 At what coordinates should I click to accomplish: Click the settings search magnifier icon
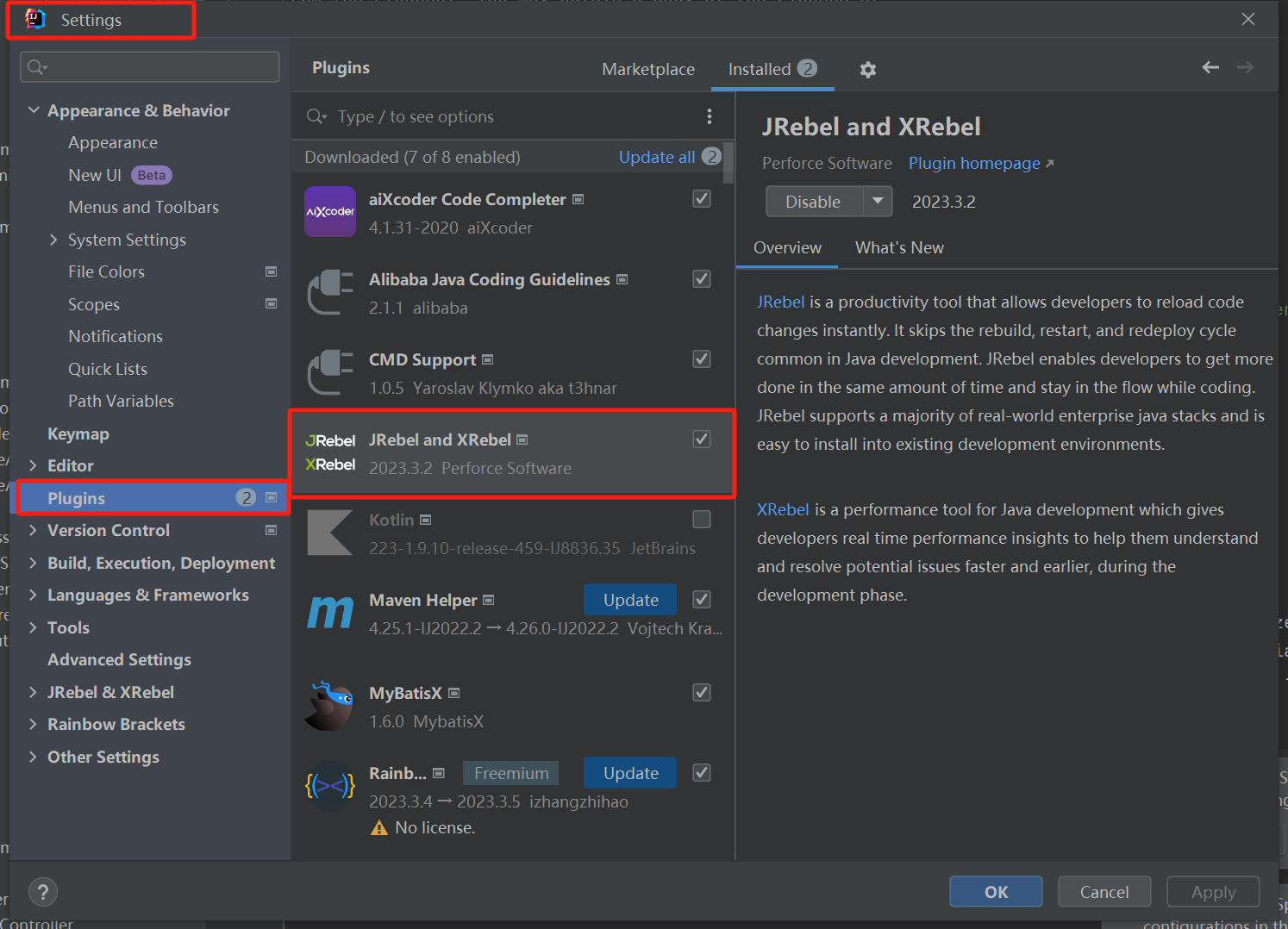pos(36,67)
